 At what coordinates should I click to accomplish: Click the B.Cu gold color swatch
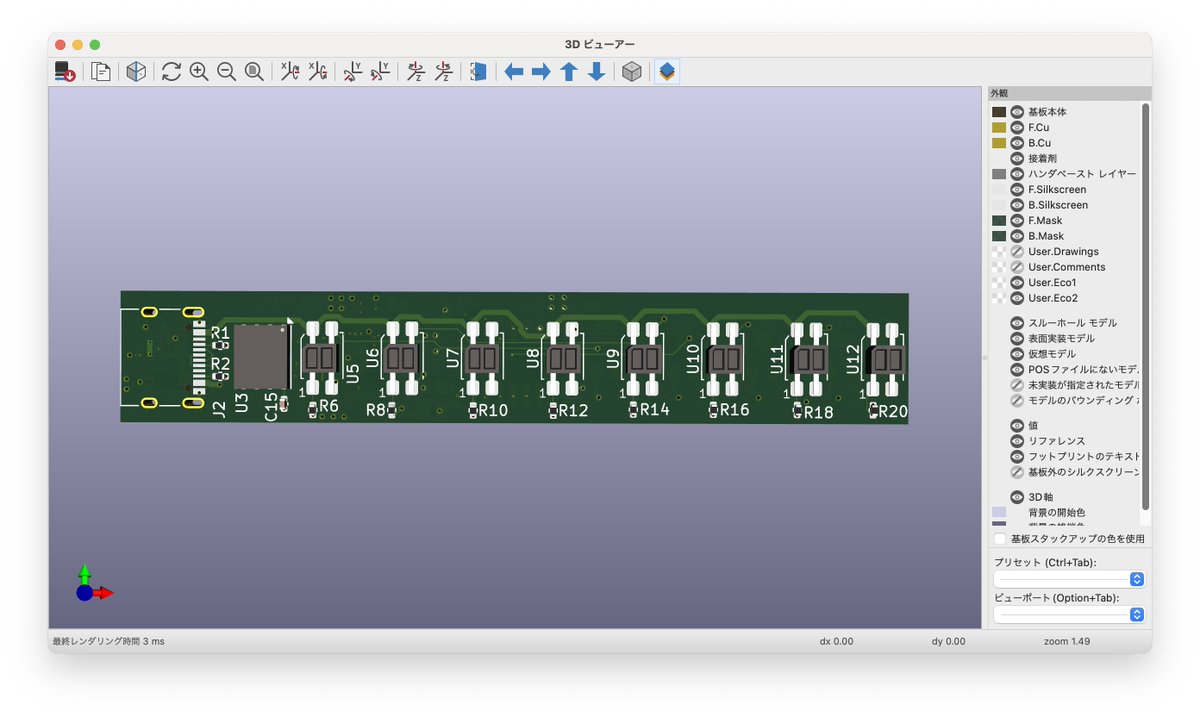coord(999,143)
